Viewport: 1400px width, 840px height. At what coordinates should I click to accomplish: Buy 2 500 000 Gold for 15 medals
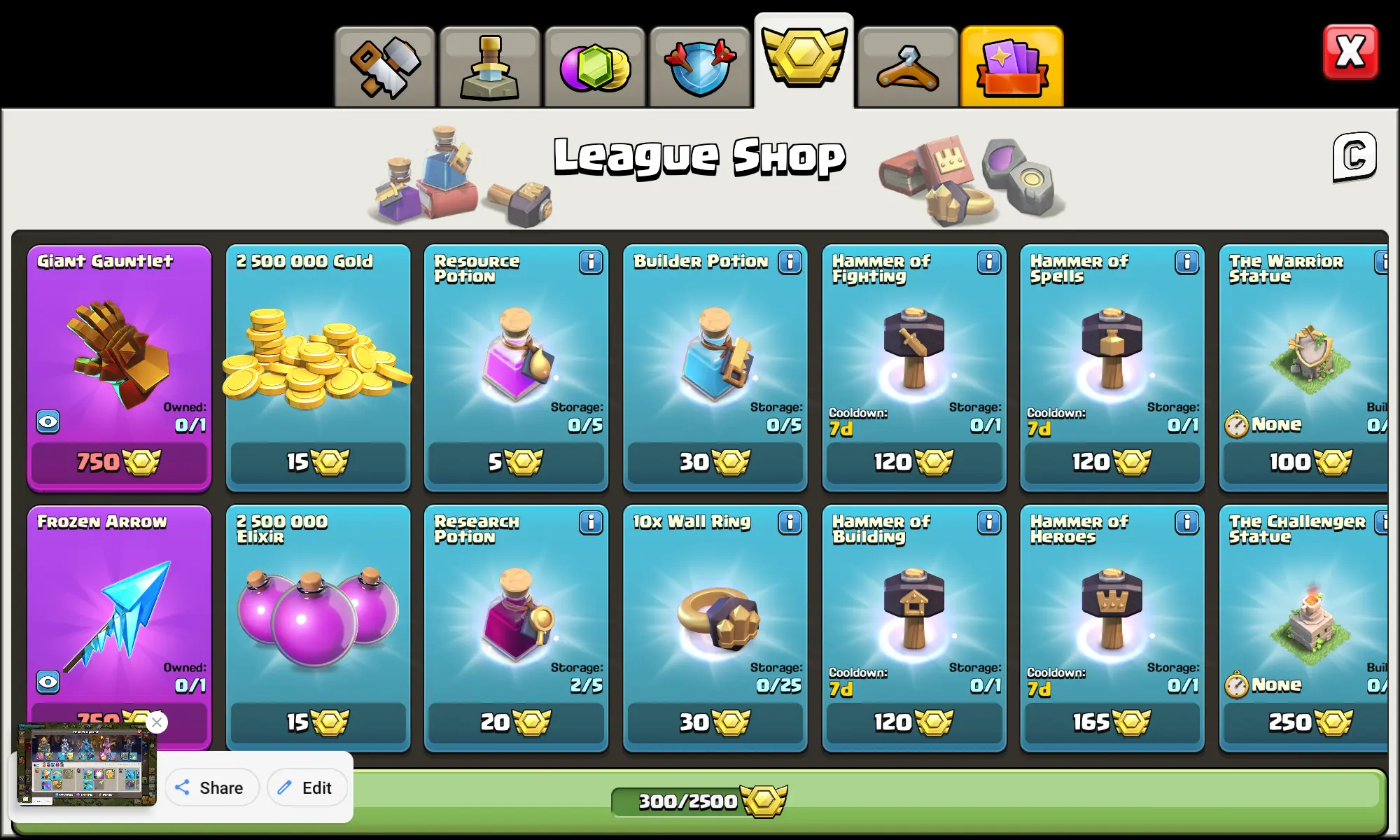318,462
